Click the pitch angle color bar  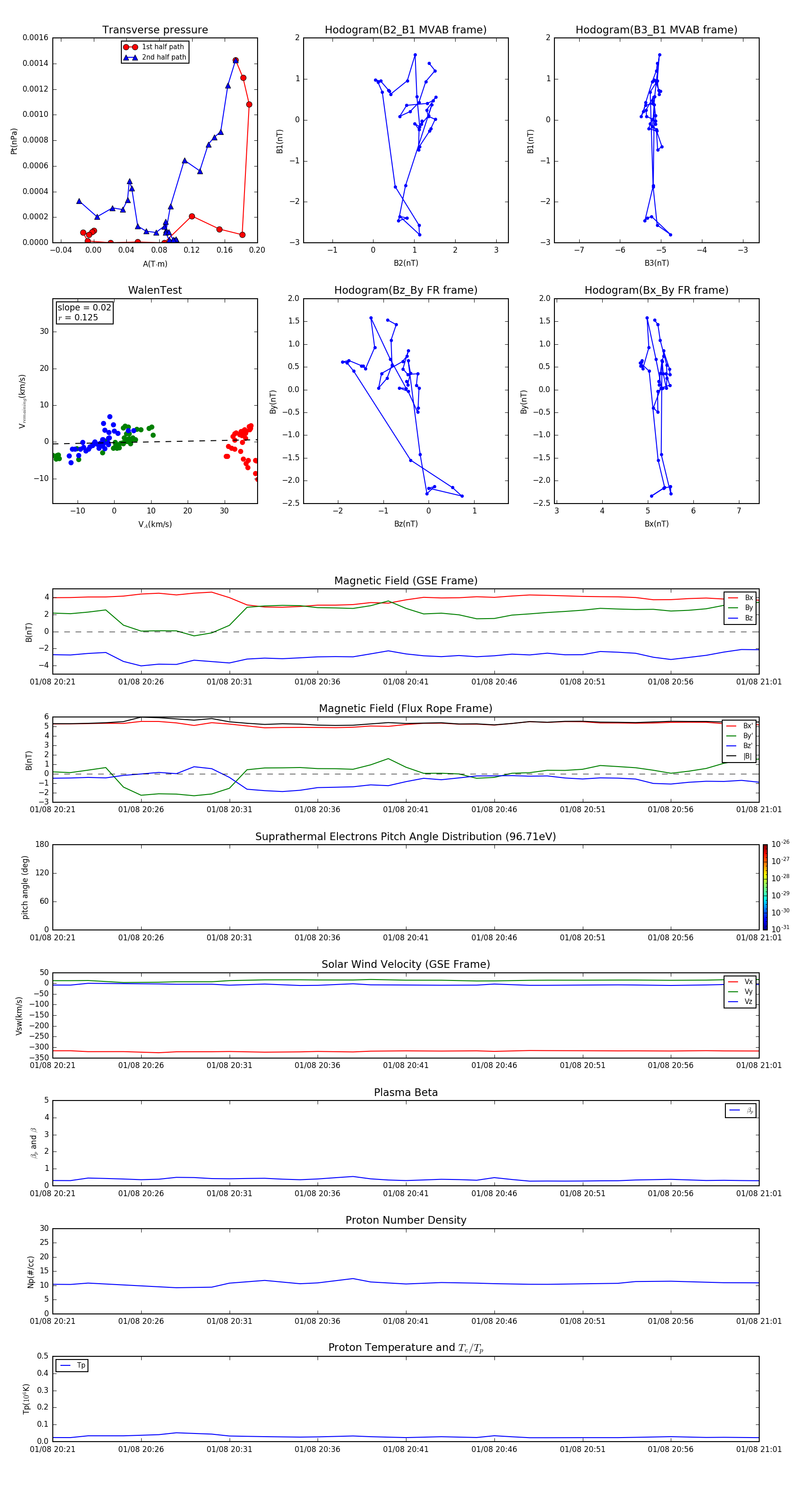pos(765,887)
